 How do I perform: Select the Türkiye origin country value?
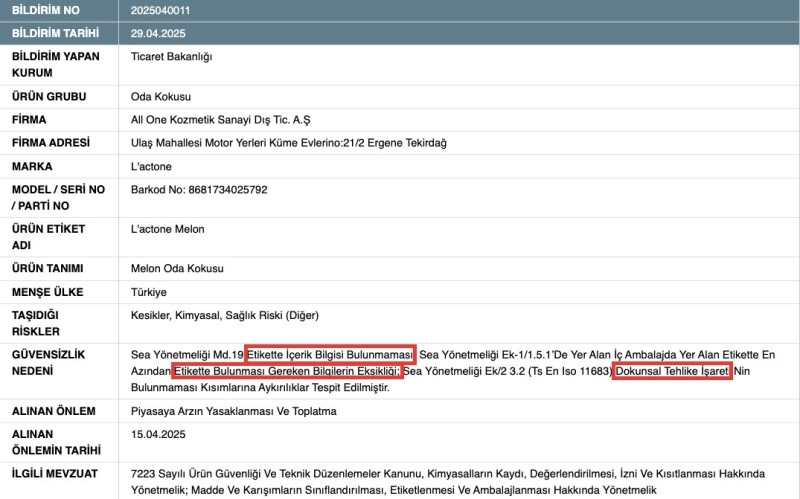tap(149, 292)
